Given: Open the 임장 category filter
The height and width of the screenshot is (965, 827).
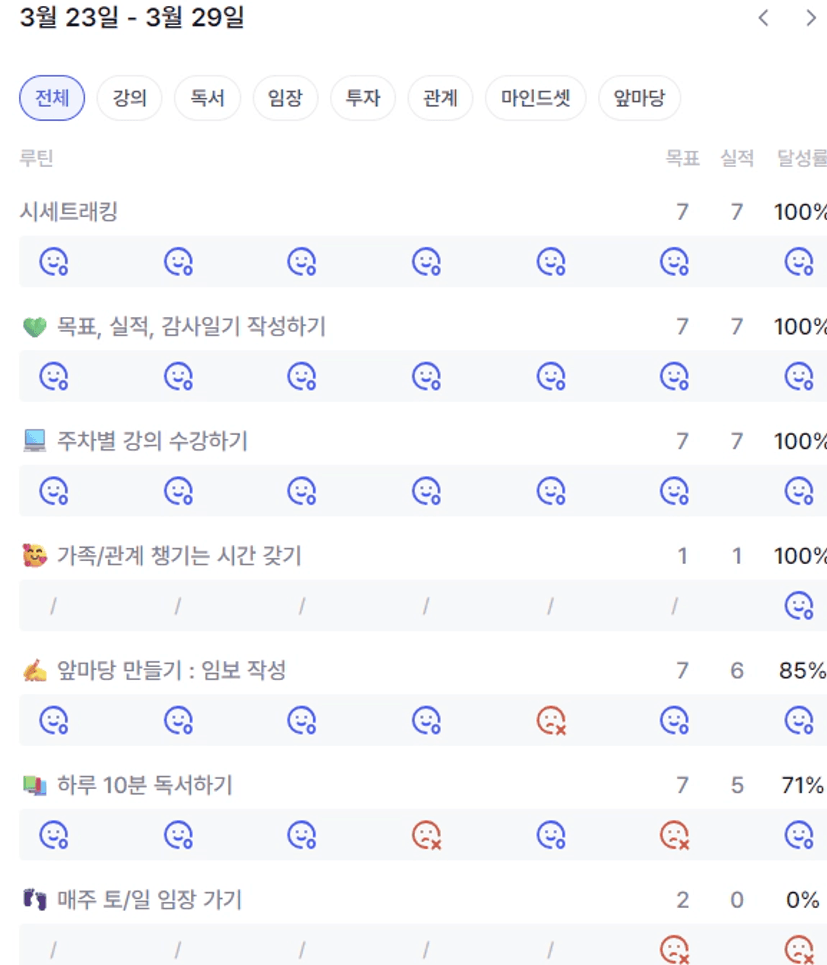Looking at the screenshot, I should (x=285, y=98).
